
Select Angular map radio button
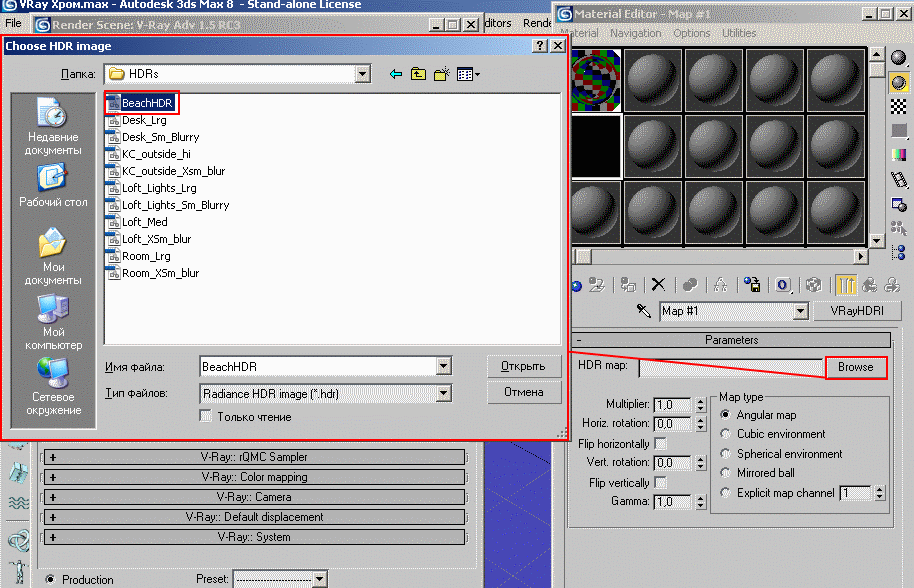[x=725, y=415]
